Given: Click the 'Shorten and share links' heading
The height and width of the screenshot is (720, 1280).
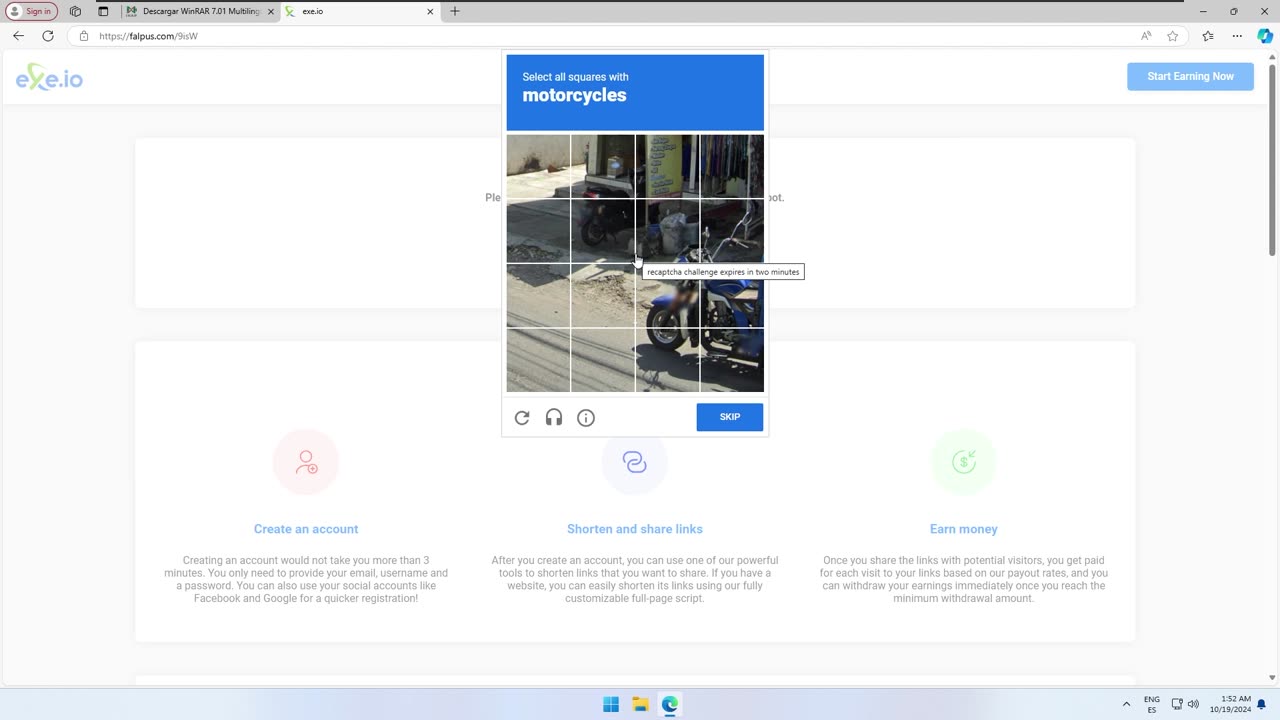Looking at the screenshot, I should coord(635,529).
